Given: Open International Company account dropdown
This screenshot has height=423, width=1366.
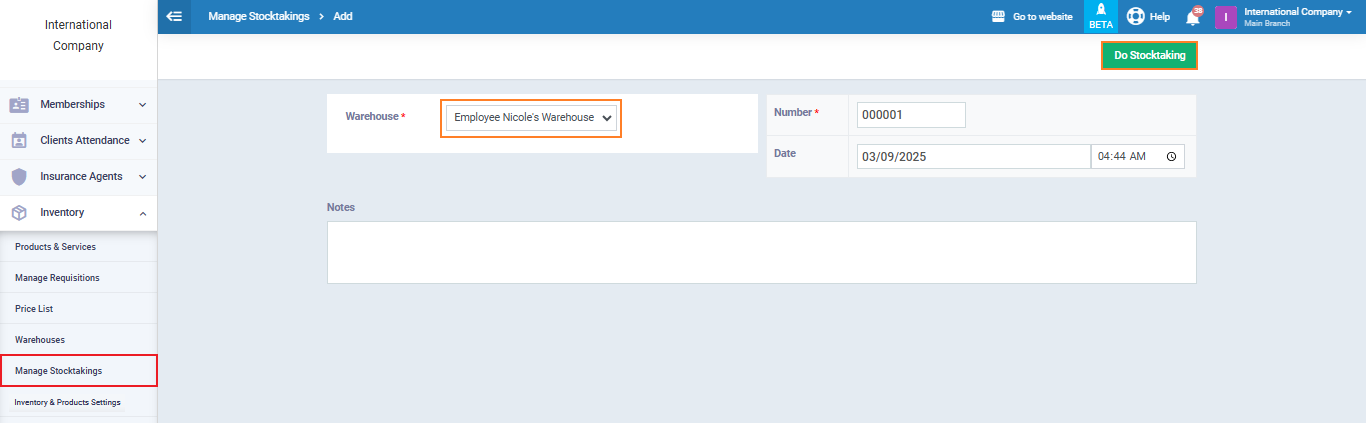Looking at the screenshot, I should point(1297,17).
